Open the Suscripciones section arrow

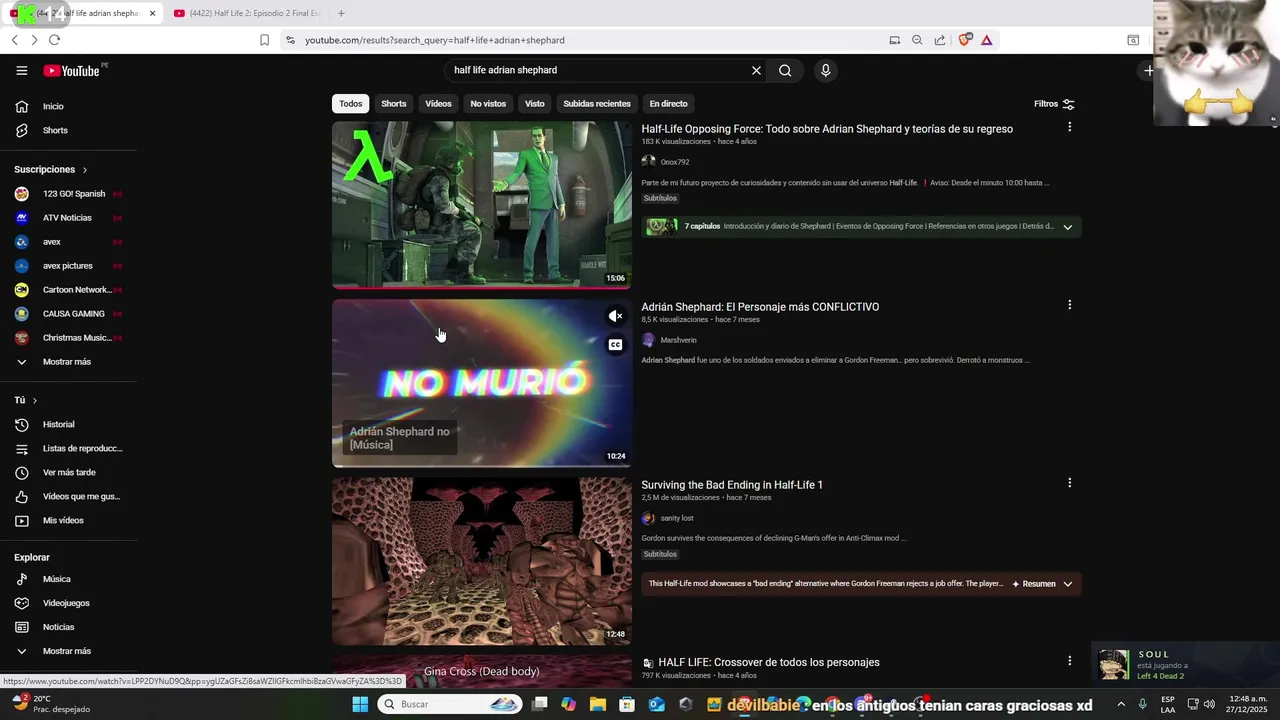tap(84, 170)
